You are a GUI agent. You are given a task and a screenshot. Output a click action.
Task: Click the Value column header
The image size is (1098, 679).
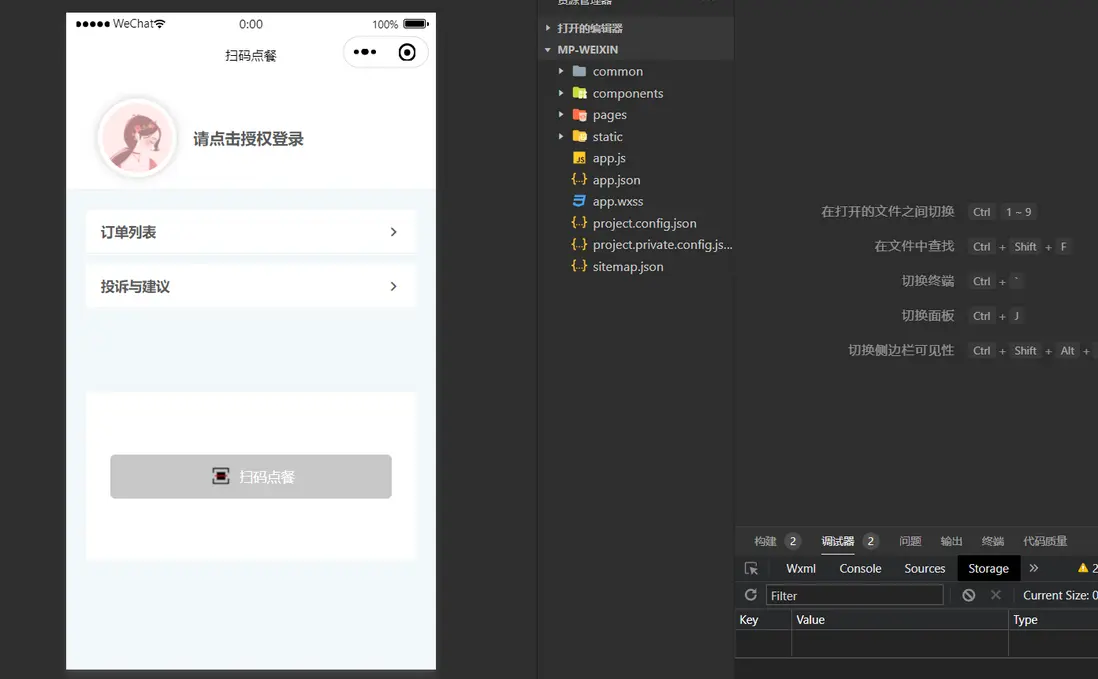point(900,620)
